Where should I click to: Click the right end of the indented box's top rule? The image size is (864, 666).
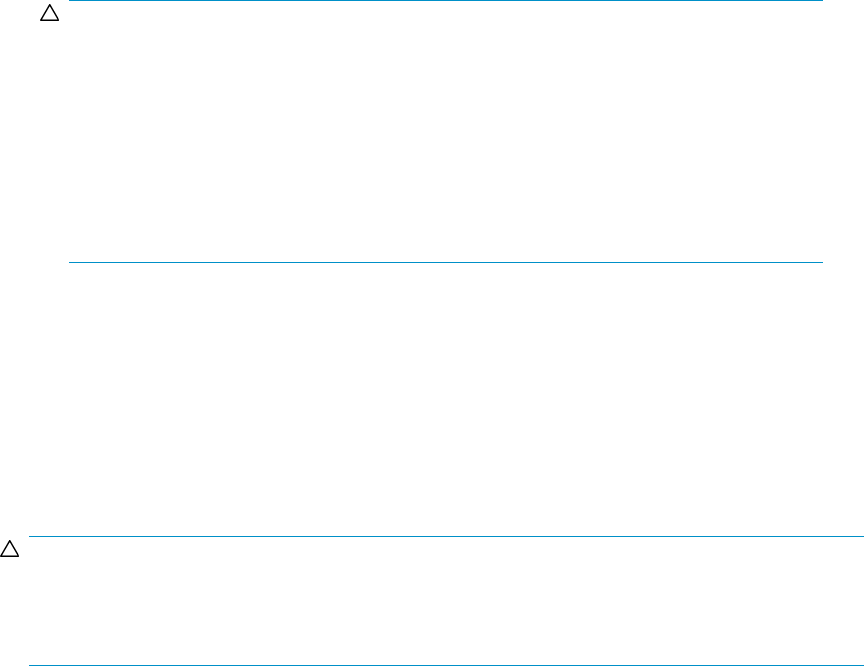[x=819, y=1]
